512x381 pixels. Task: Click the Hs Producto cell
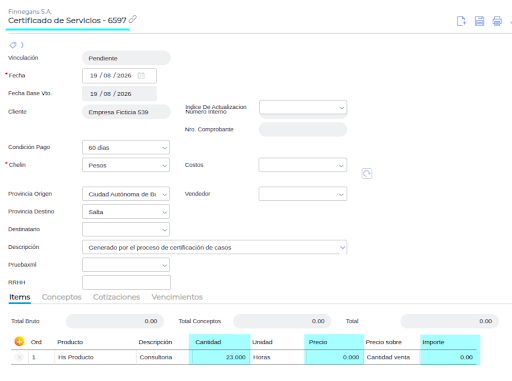click(x=95, y=357)
